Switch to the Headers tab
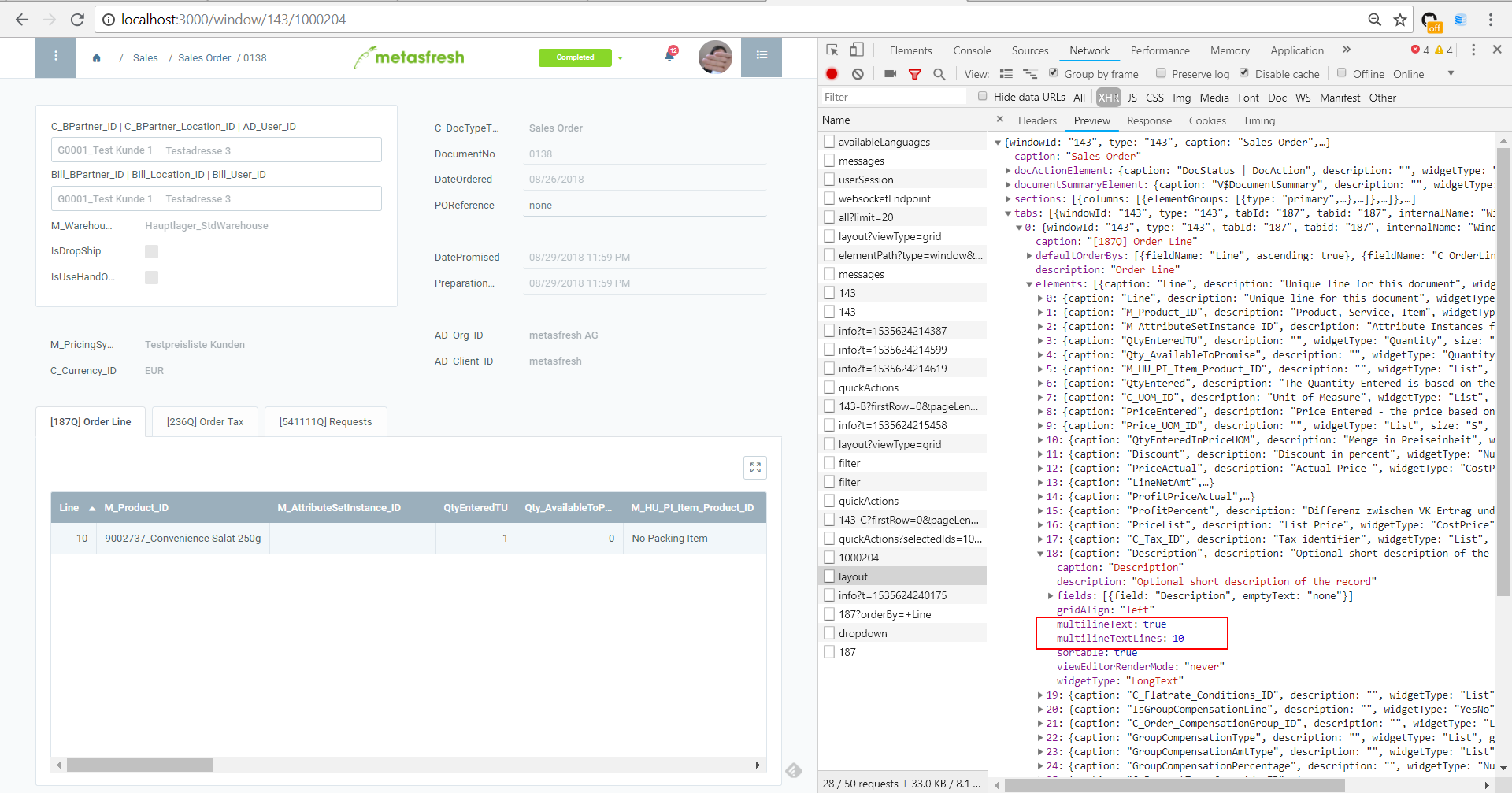Screen dimensions: 1512x793 [1037, 120]
